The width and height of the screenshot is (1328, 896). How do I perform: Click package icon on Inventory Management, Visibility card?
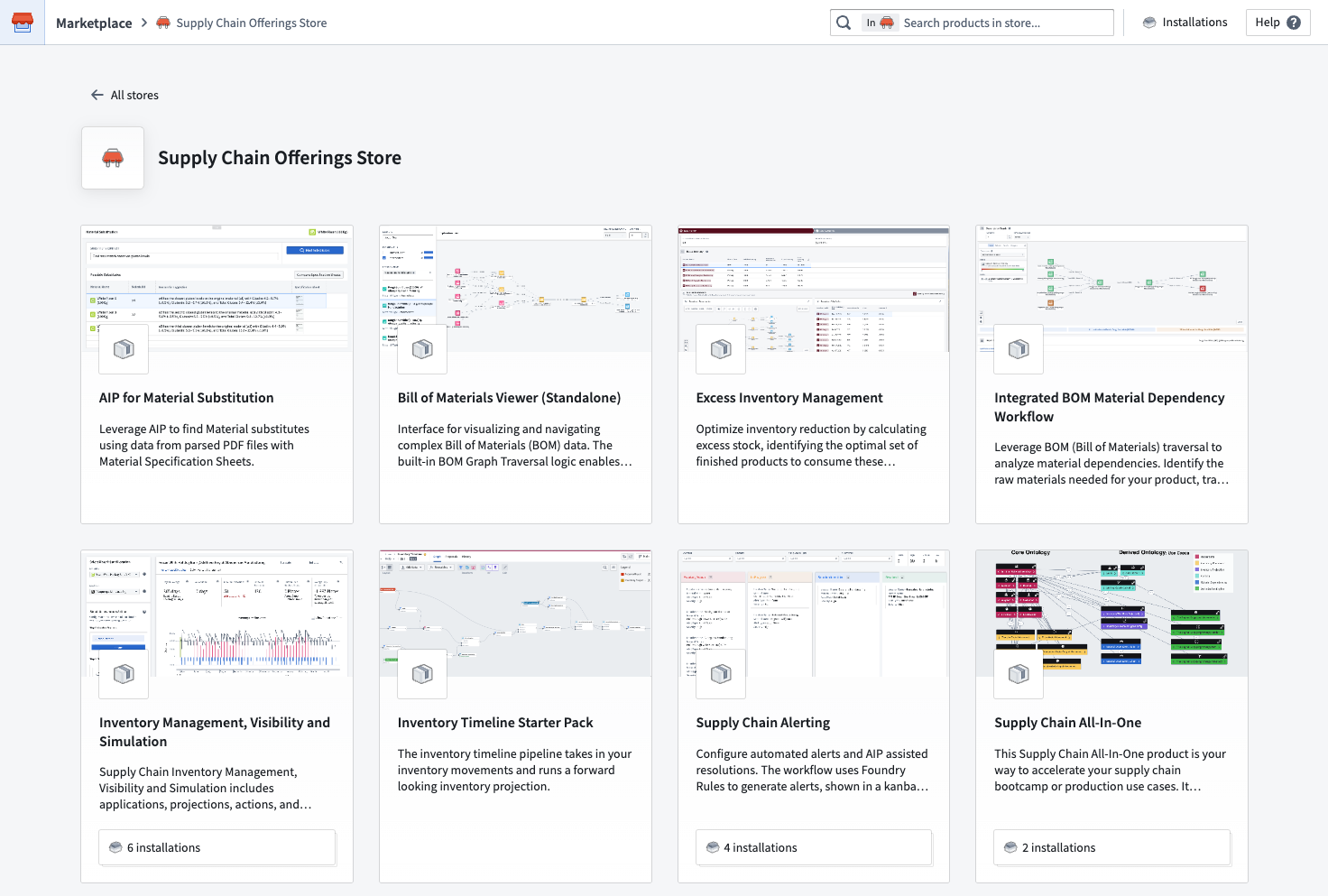[x=124, y=674]
